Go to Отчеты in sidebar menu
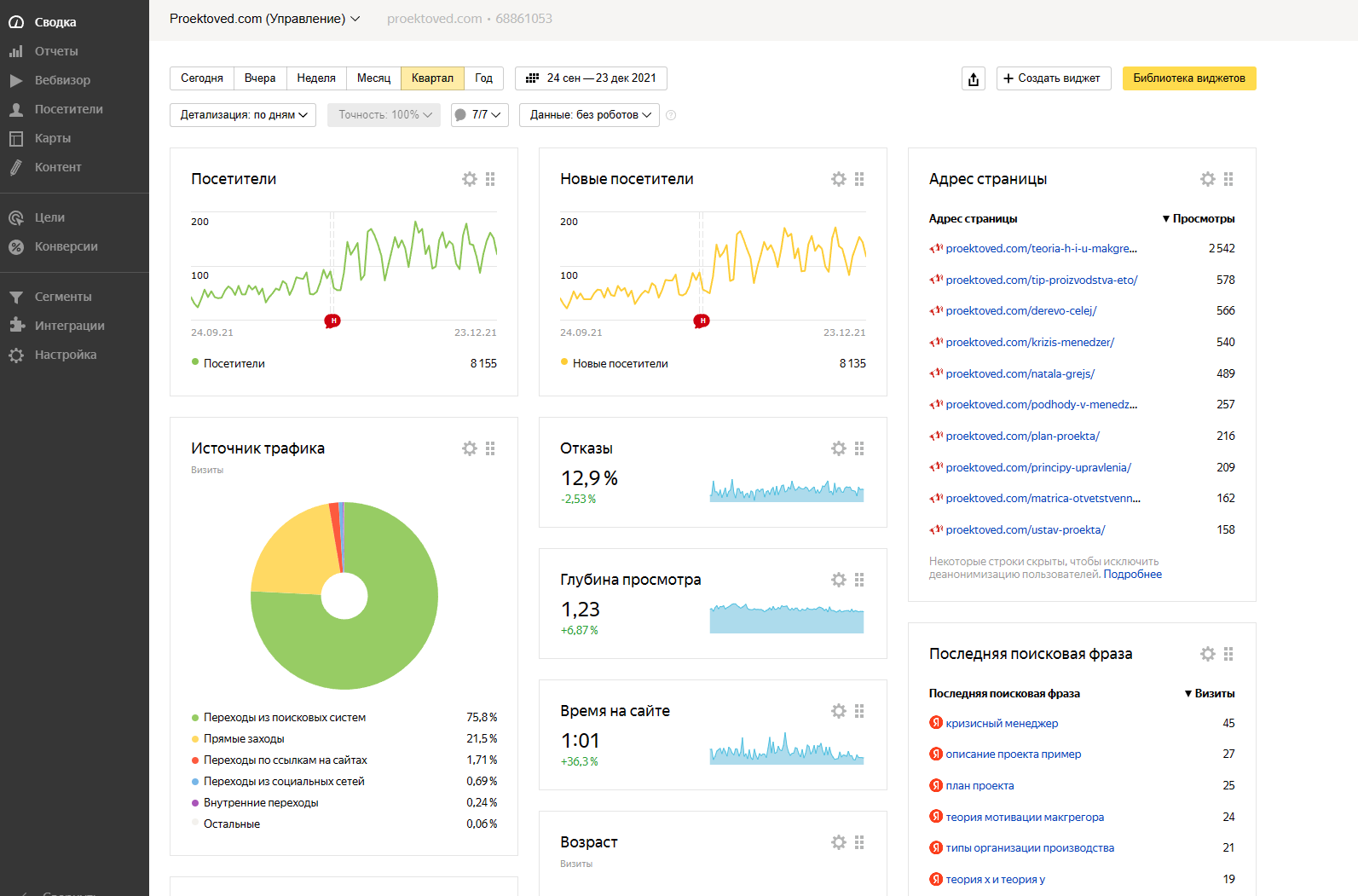The image size is (1358, 896). (x=56, y=51)
